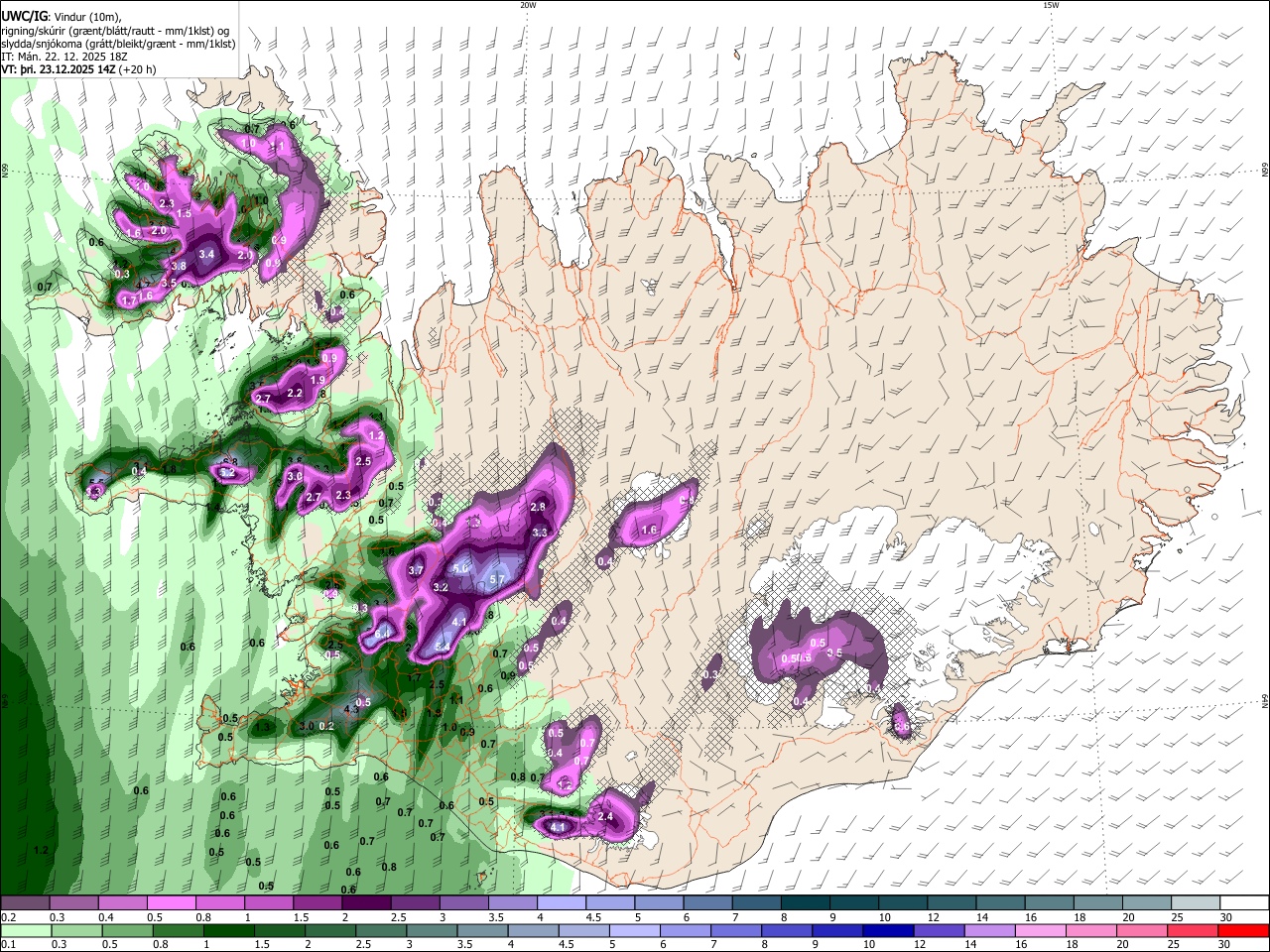Click the 5.7 precipitation value on the map
The height and width of the screenshot is (952, 1270).
pyautogui.click(x=498, y=580)
